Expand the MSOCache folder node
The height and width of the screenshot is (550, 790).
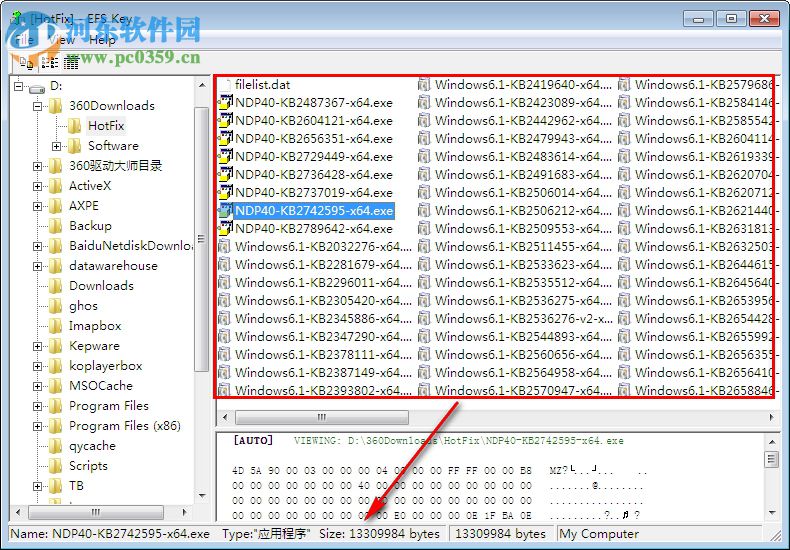pos(37,386)
